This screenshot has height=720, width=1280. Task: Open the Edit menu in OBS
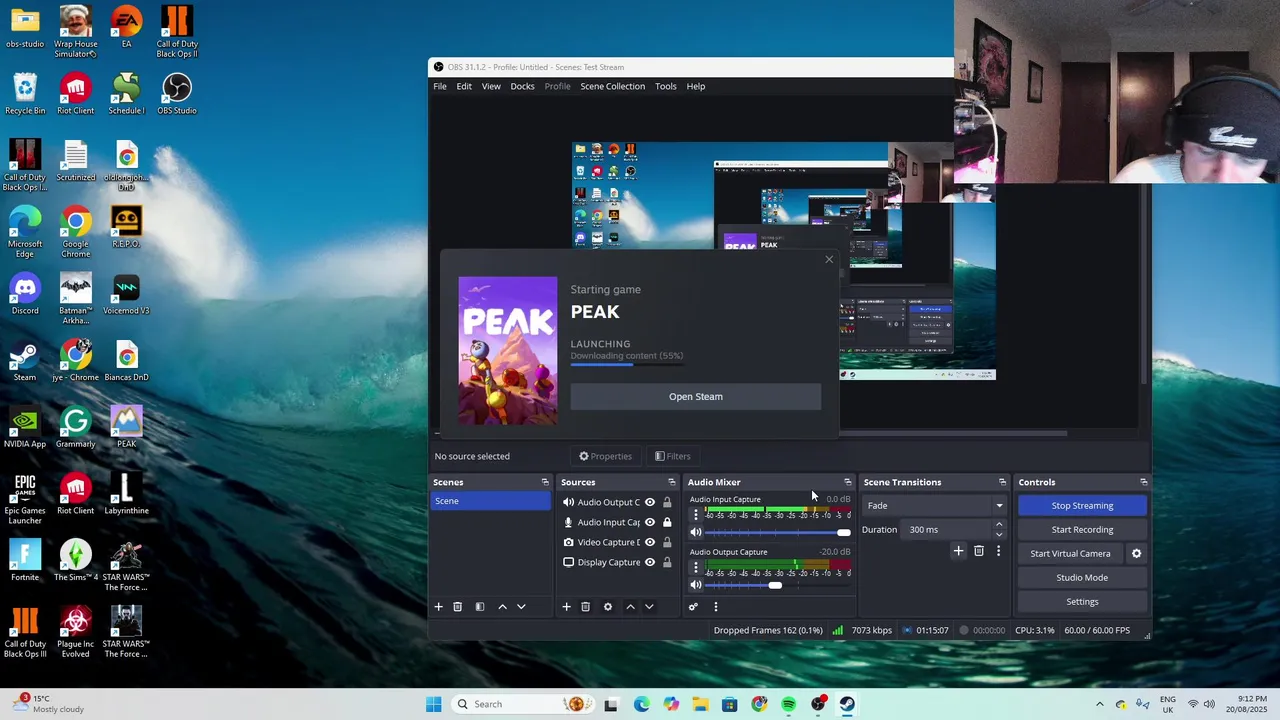pos(464,86)
